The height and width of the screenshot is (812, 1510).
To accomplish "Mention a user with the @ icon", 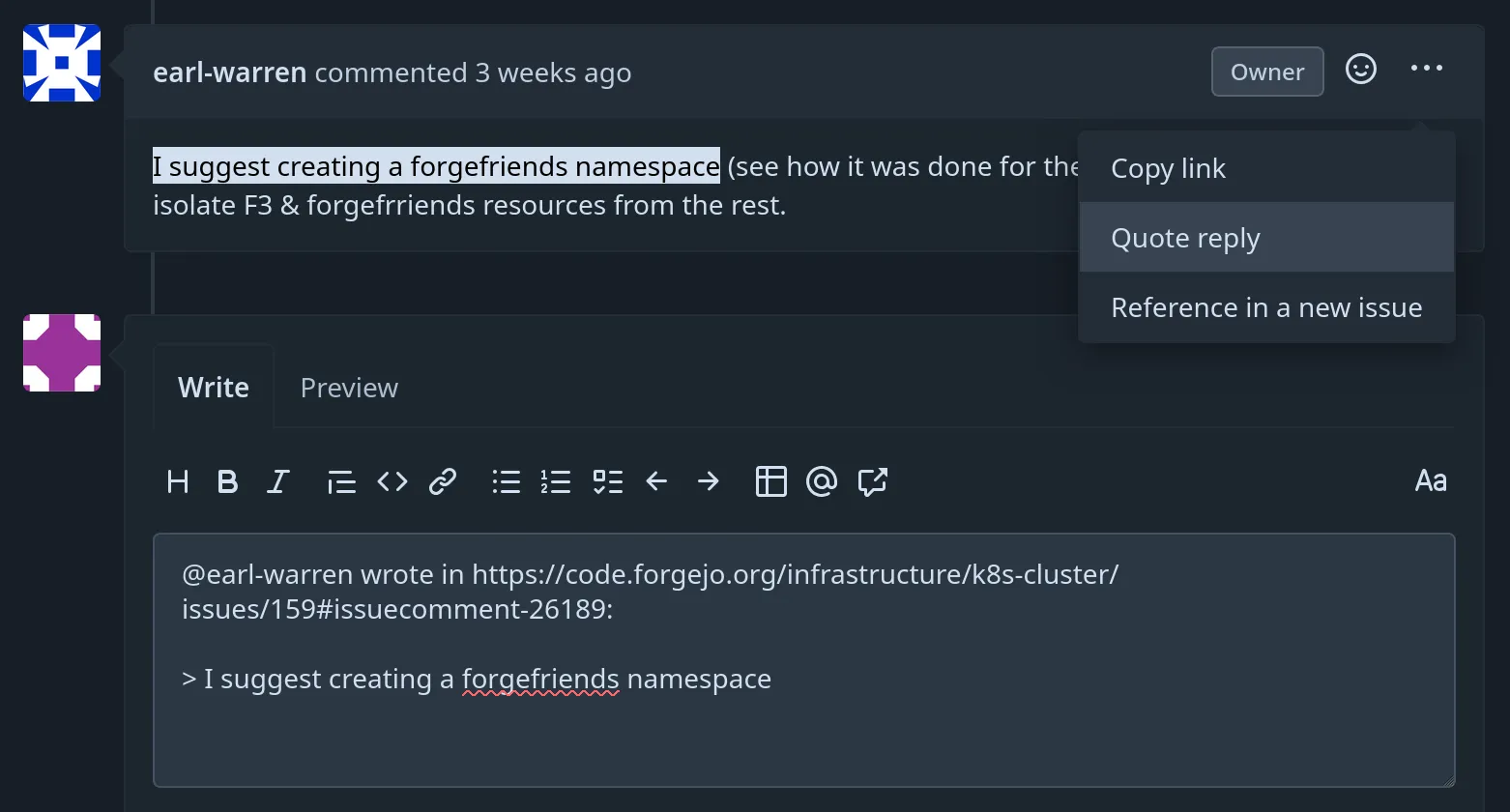I will pyautogui.click(x=822, y=481).
